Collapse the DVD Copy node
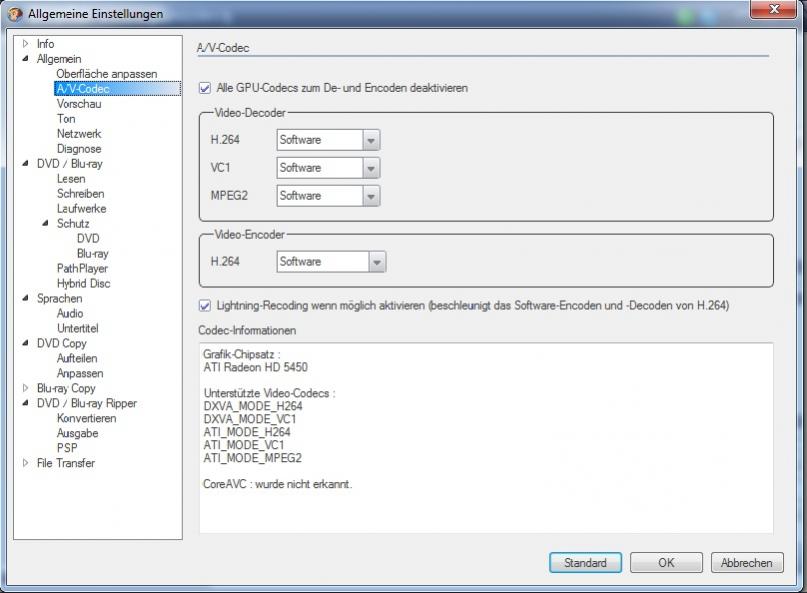This screenshot has height=593, width=807. (x=26, y=343)
